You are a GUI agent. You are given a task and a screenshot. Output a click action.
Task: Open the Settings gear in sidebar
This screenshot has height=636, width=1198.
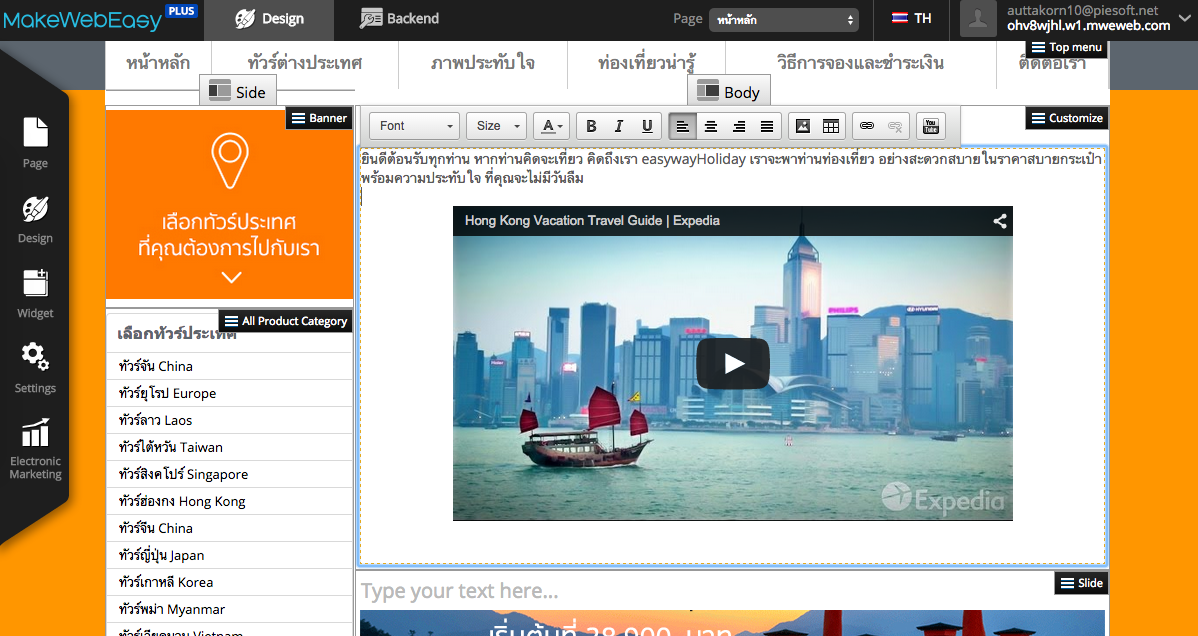35,367
